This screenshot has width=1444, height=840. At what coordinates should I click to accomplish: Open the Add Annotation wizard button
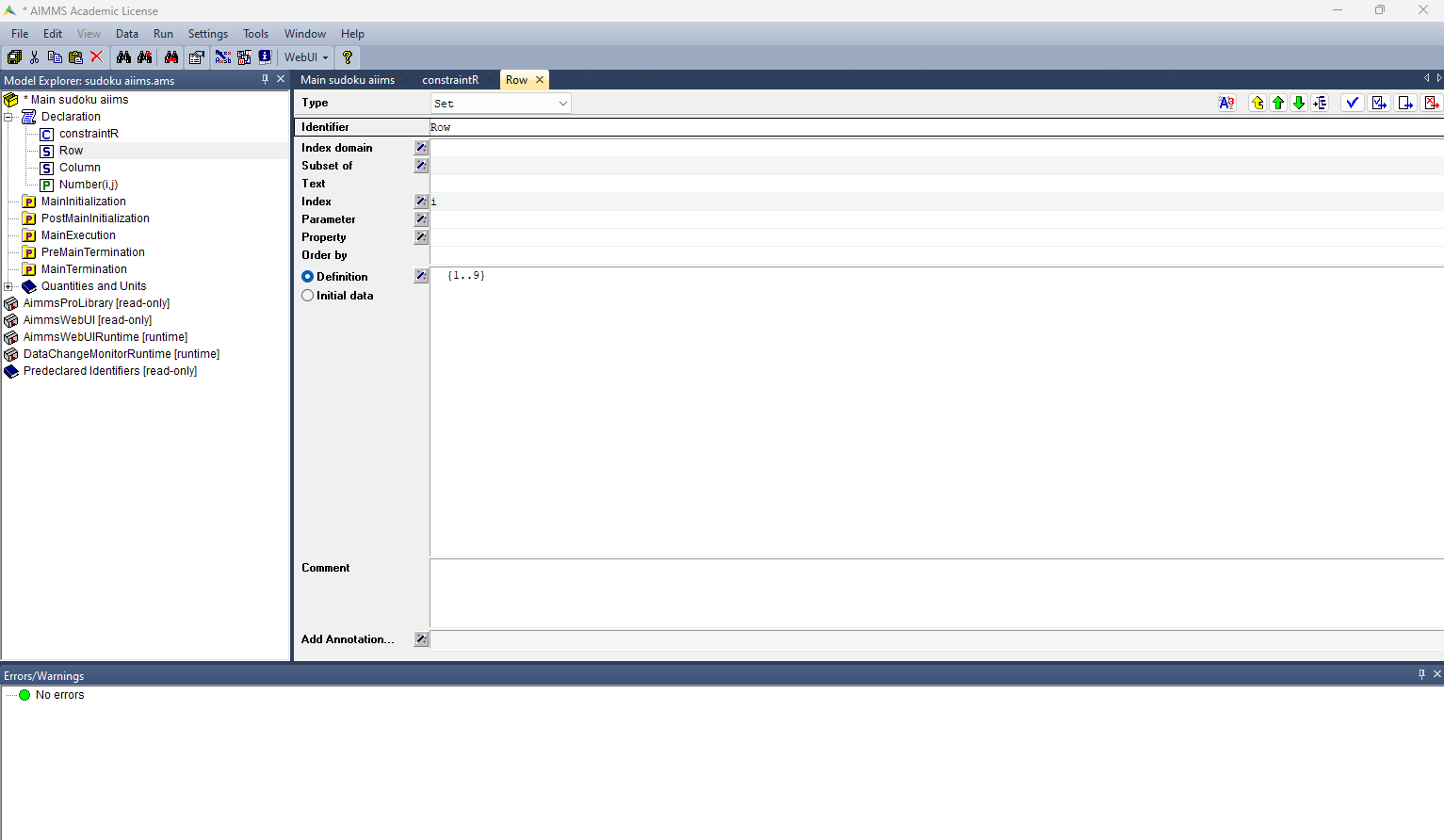421,639
